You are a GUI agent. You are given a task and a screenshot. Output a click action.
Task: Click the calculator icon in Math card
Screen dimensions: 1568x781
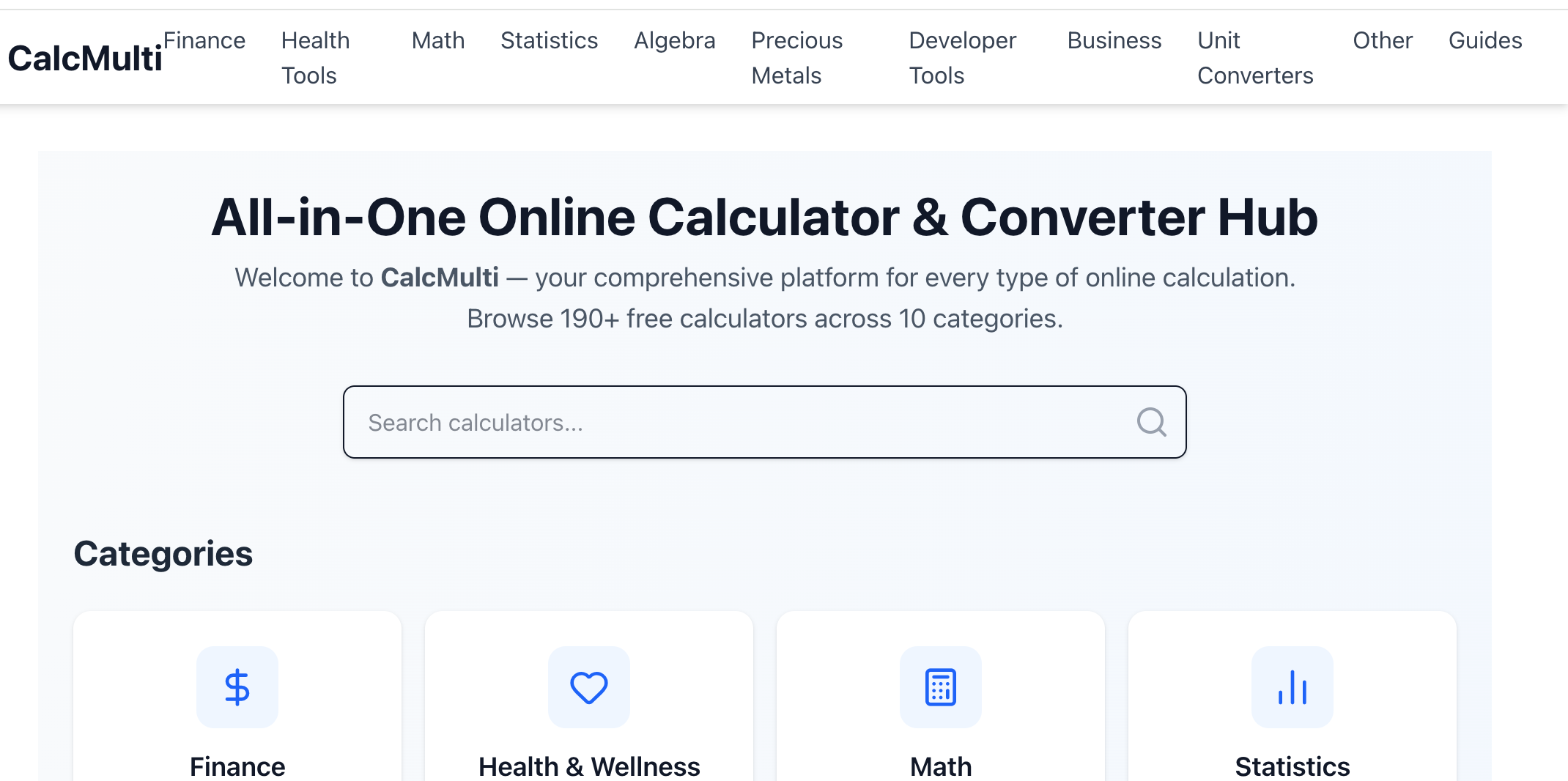click(941, 687)
